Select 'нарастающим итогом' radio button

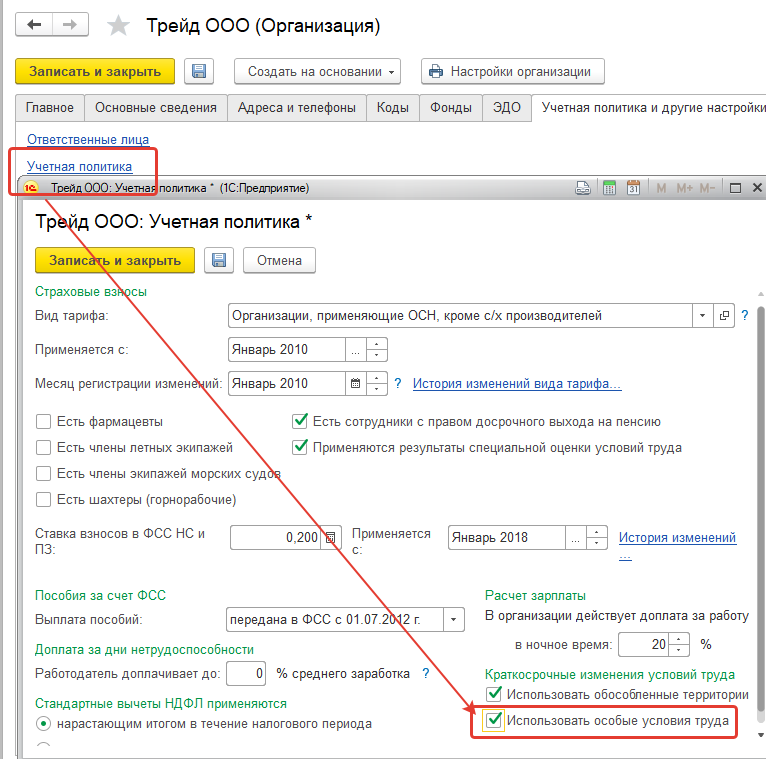tap(43, 723)
